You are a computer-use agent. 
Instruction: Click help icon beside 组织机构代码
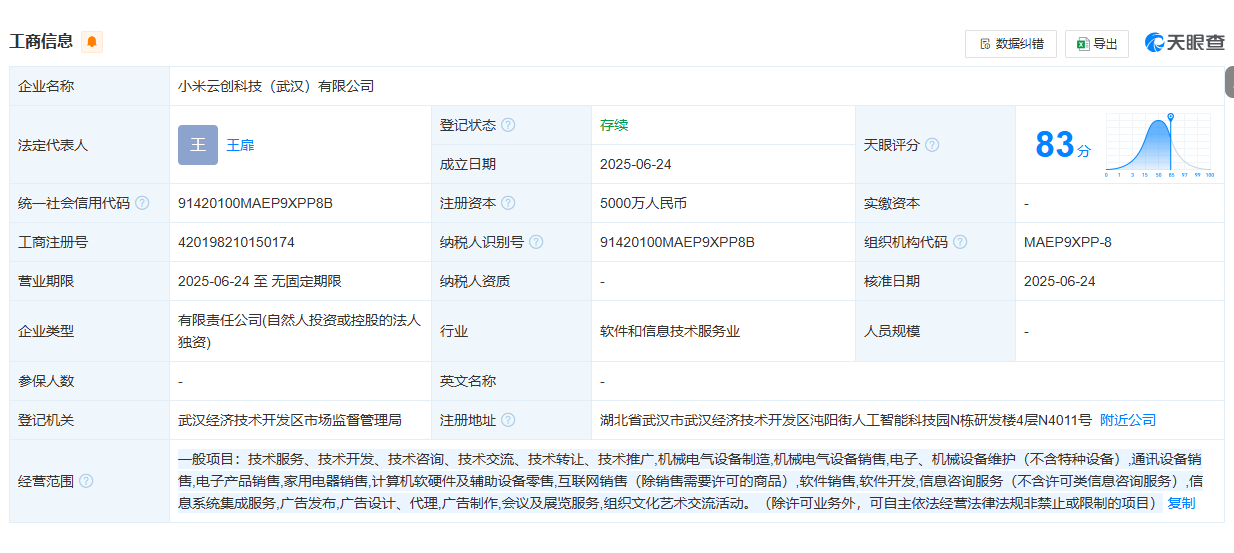click(960, 242)
